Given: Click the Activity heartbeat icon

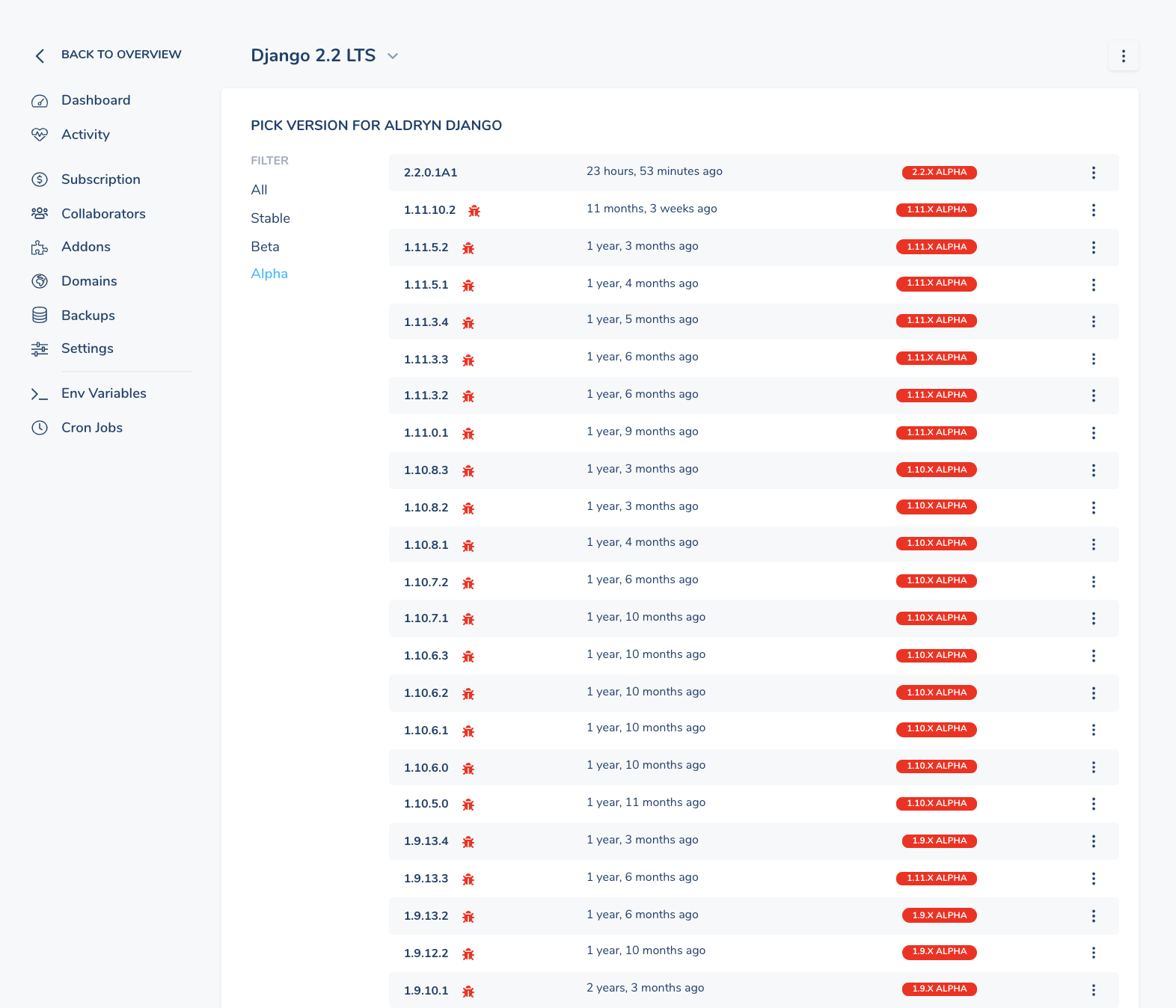Looking at the screenshot, I should click(x=40, y=135).
